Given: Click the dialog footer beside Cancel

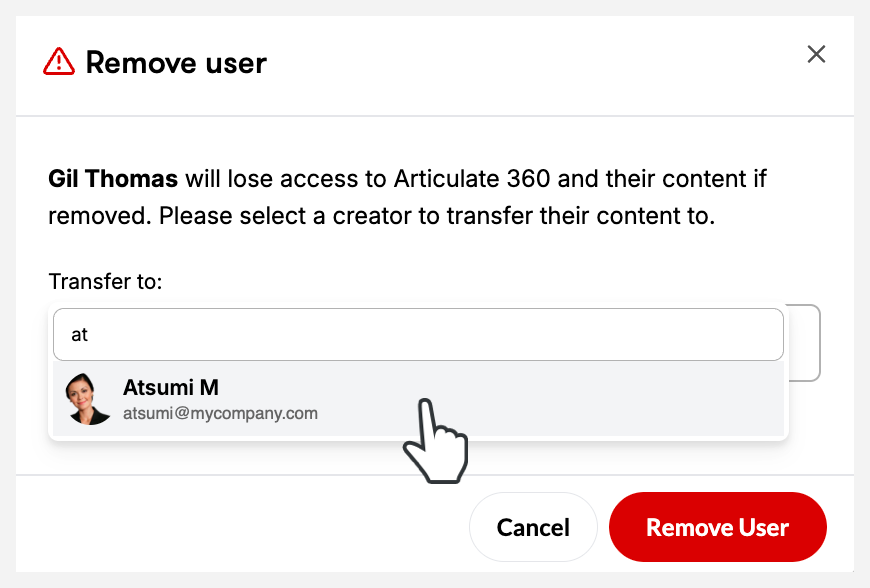Looking at the screenshot, I should pyautogui.click(x=250, y=527).
